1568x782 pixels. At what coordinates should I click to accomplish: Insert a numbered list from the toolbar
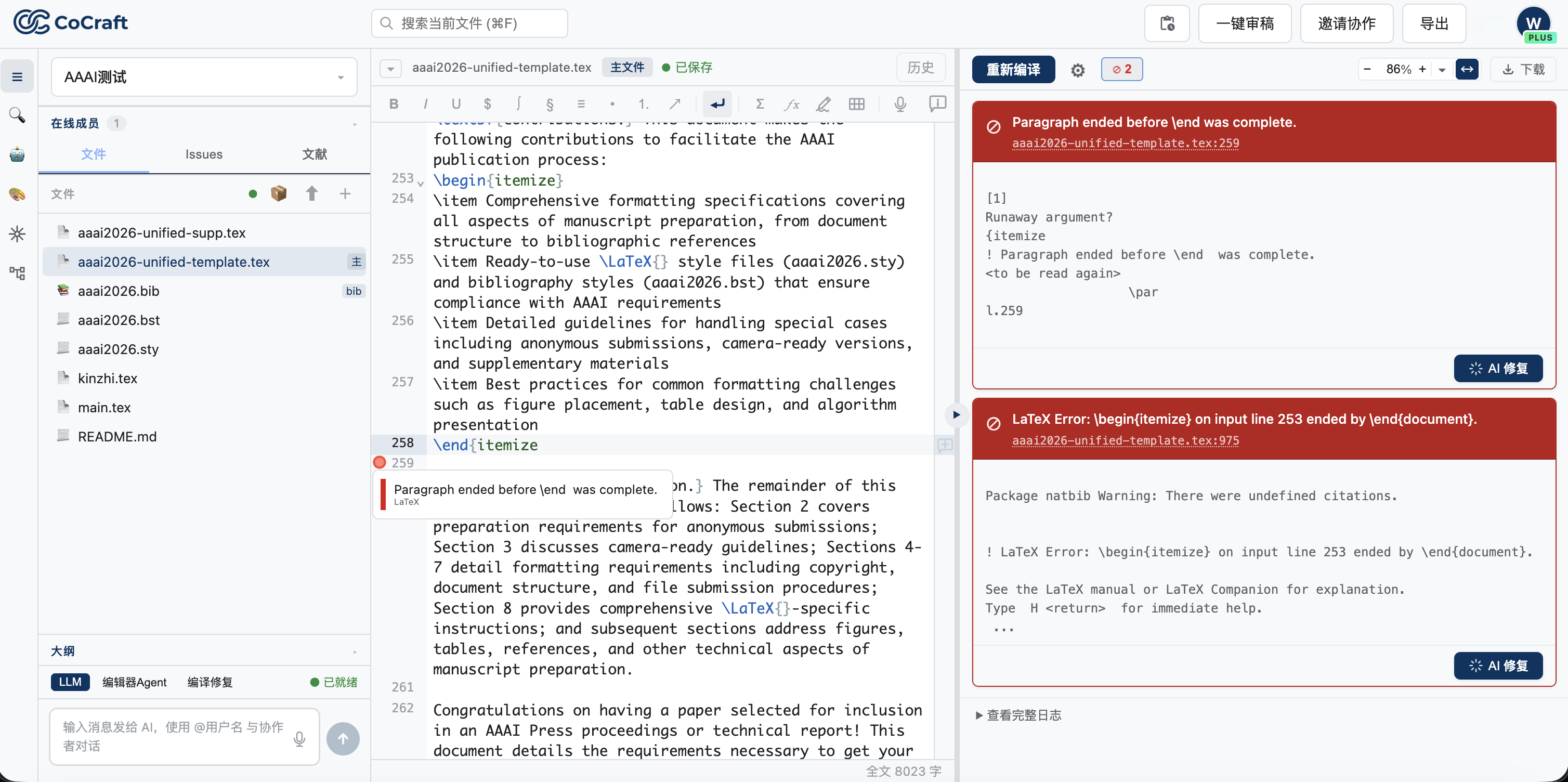click(644, 104)
